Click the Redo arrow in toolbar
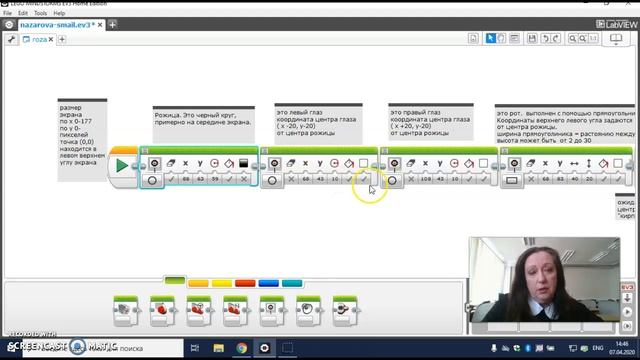This screenshot has width=640, height=360. point(556,38)
